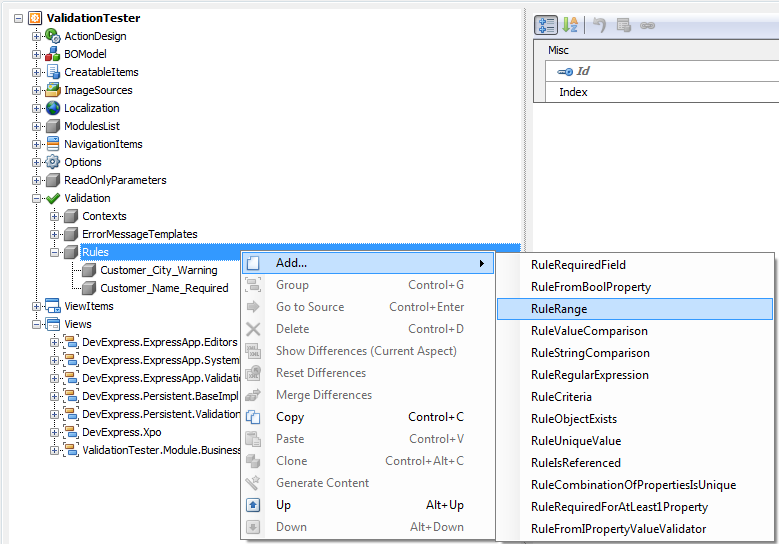Choose Copy from the context menu
This screenshot has width=779, height=544.
[368, 417]
